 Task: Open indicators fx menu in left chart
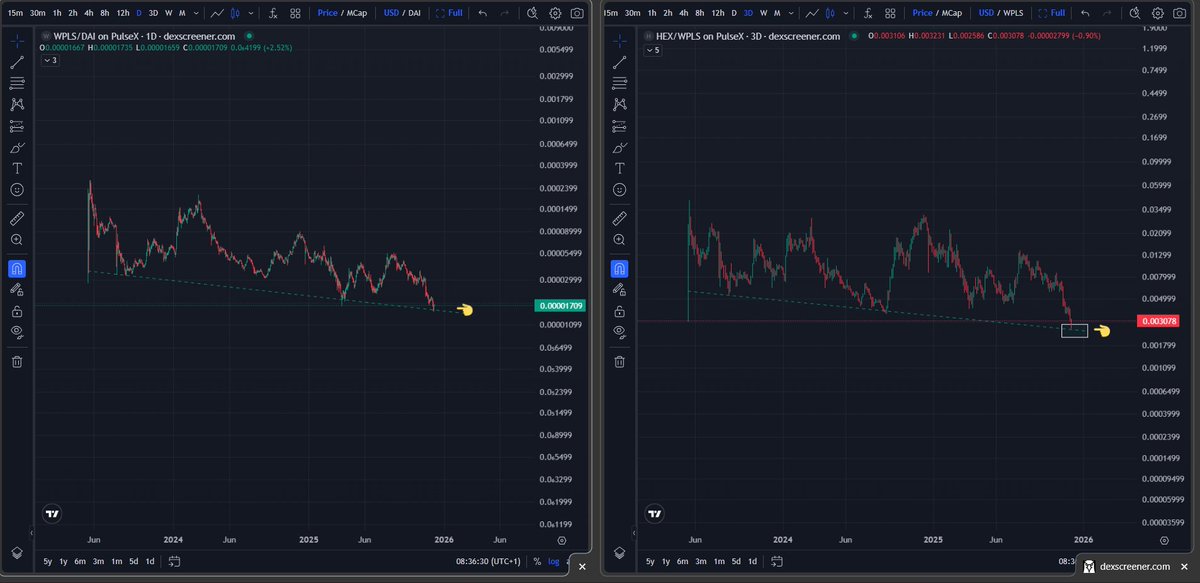click(x=273, y=13)
